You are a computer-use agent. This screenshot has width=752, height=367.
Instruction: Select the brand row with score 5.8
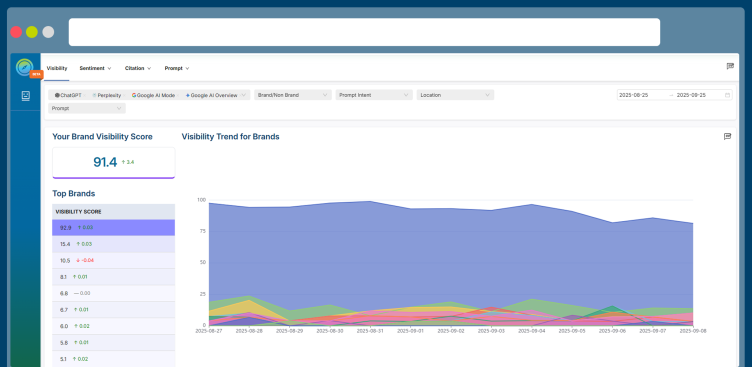click(x=114, y=343)
